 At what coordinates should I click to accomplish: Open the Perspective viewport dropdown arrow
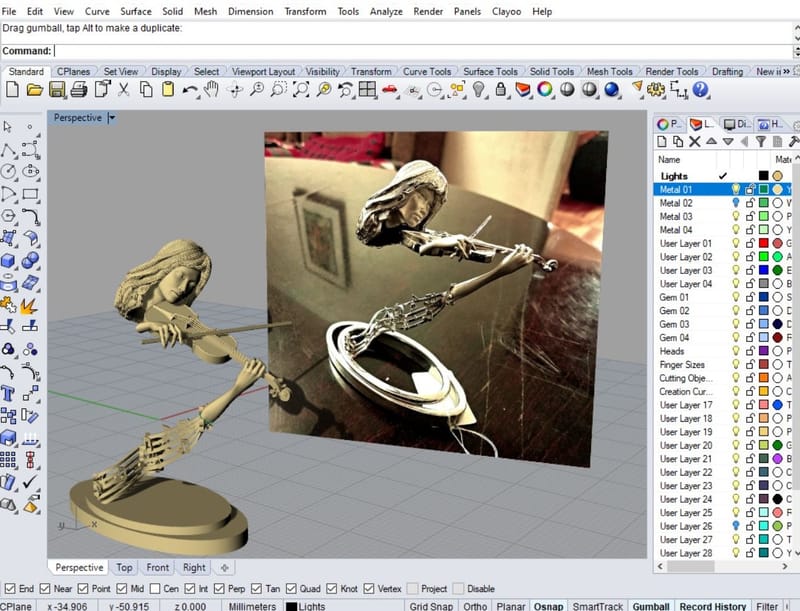(x=112, y=118)
